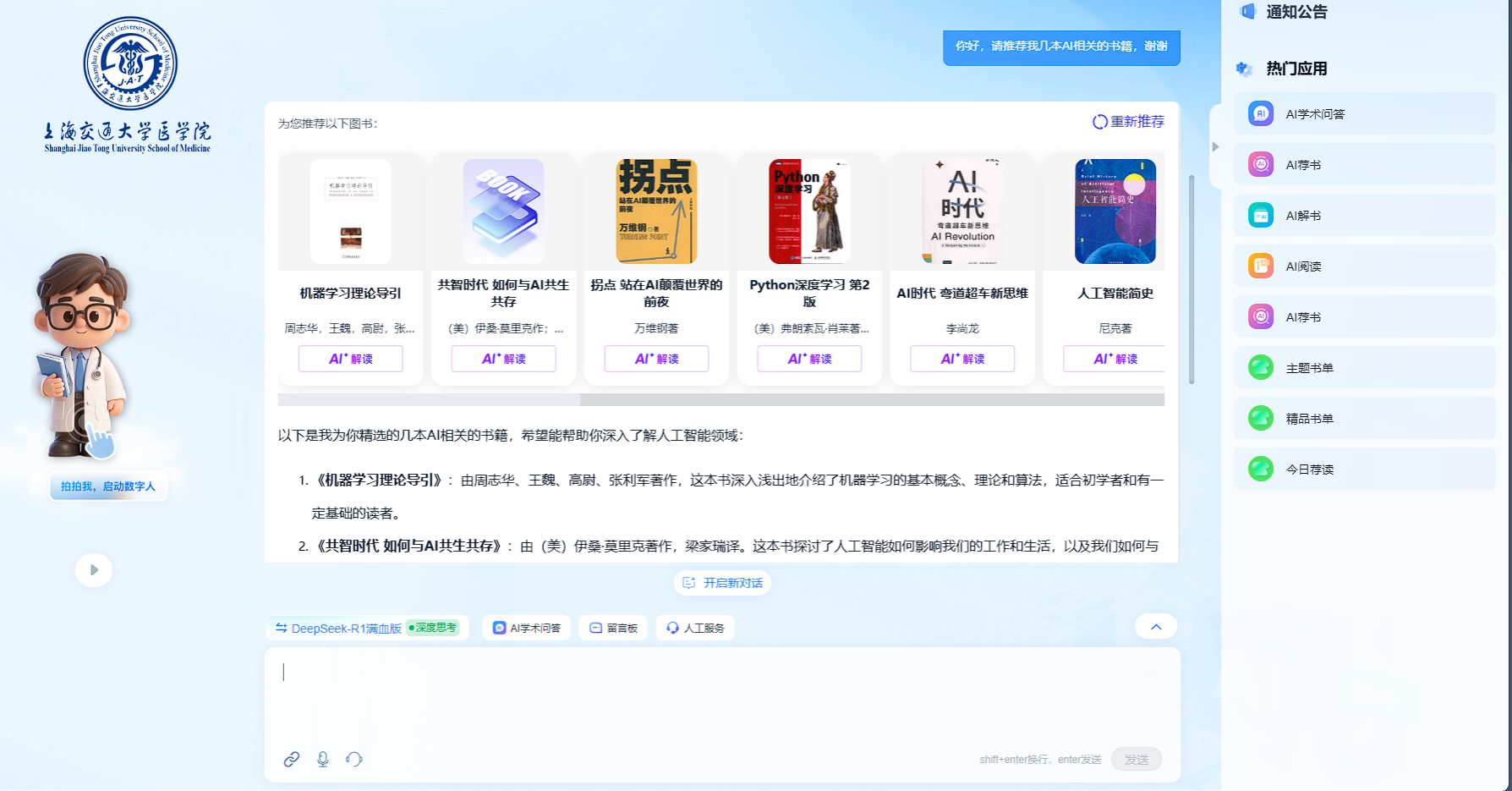The width and height of the screenshot is (1512, 791).
Task: Switch the DeepSeek-R1满血版 model selector
Action: coord(337,629)
